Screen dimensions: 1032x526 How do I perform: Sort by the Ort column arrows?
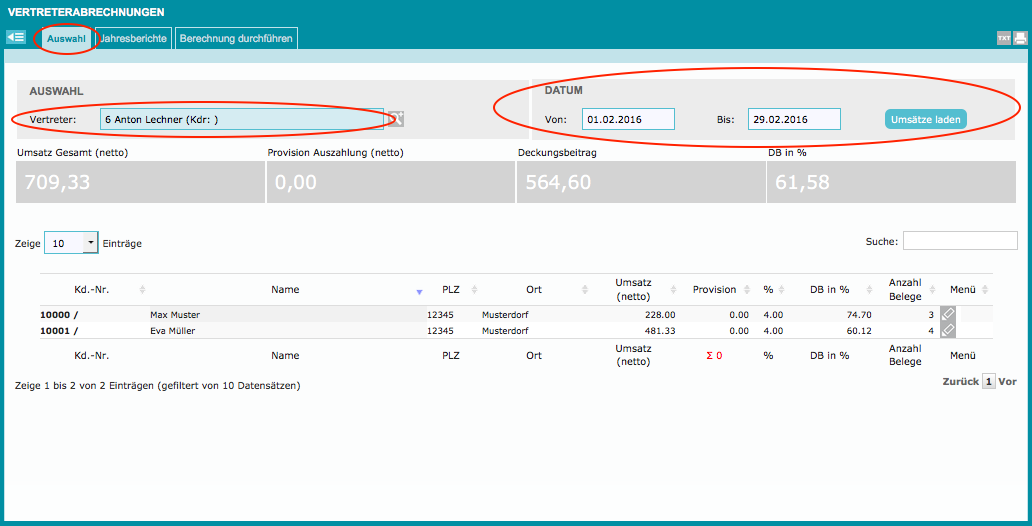coord(534,290)
